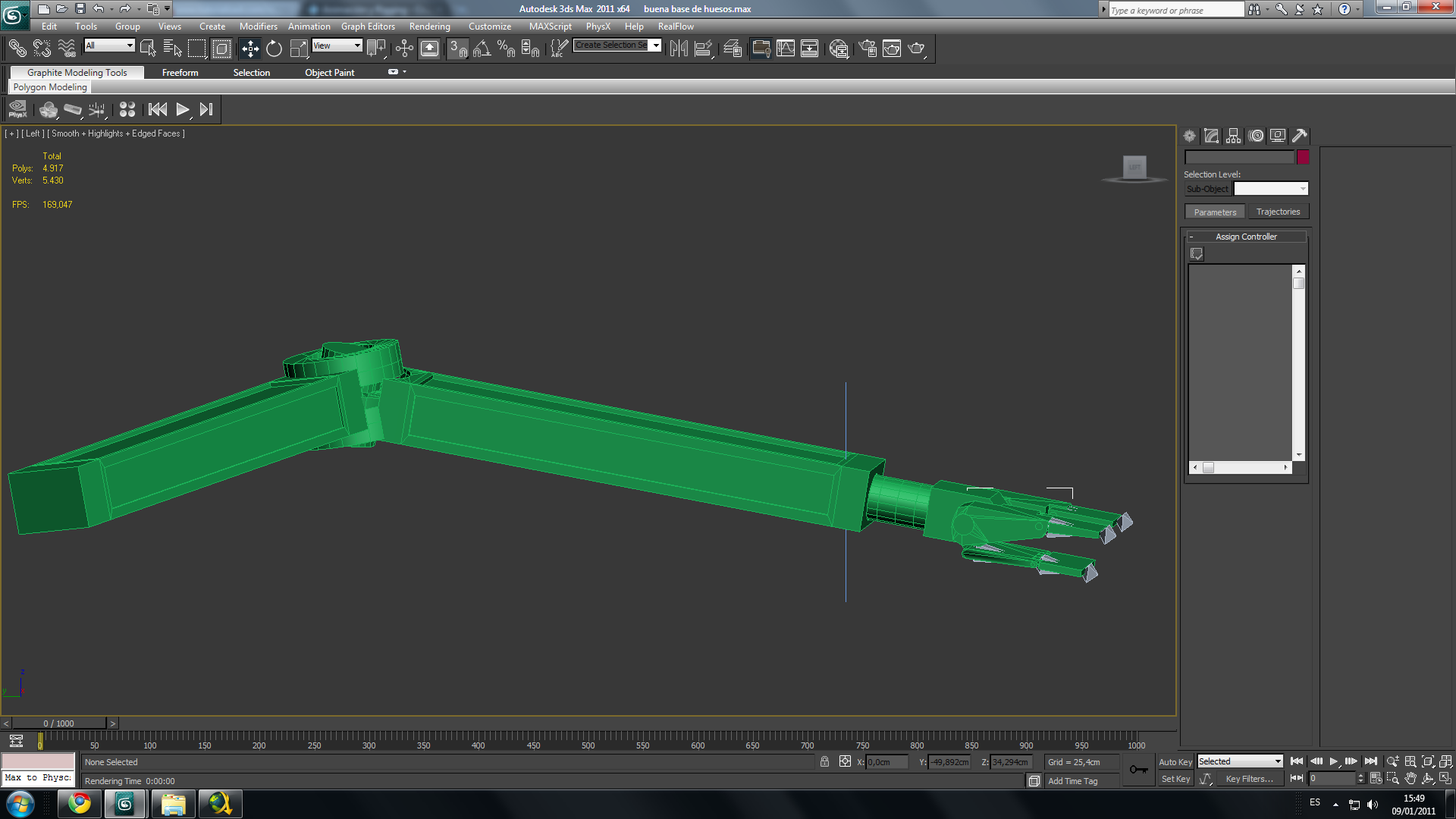Toggle Auto Key animation mode

coord(1175,762)
